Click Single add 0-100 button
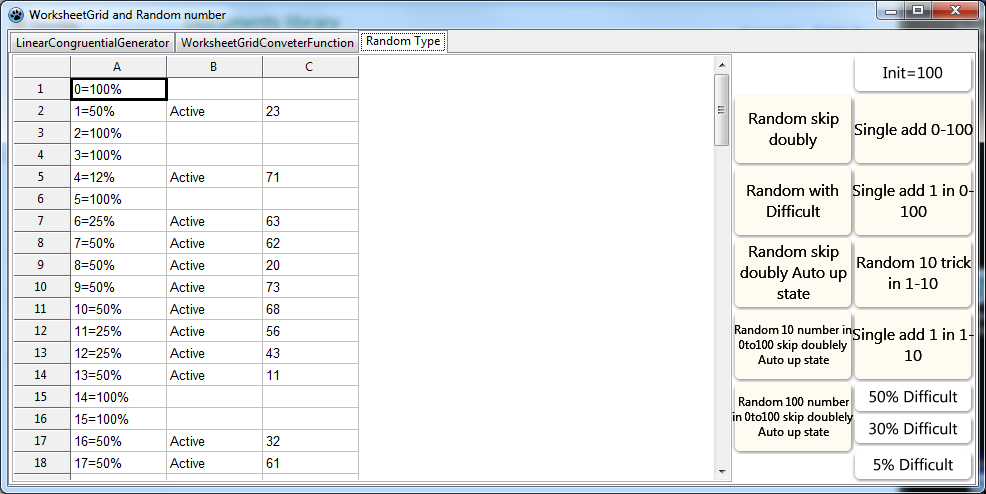Screen dimensions: 986x494 [913, 129]
